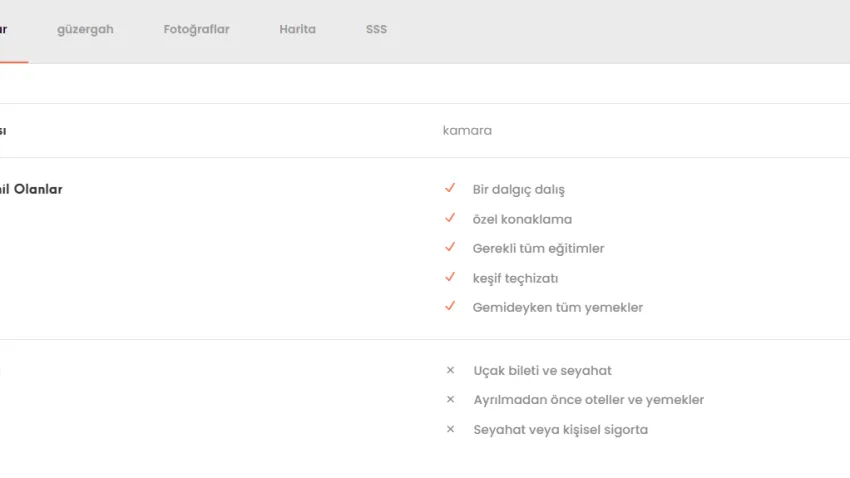The image size is (850, 478).
Task: Click the X icon beside 'Seyahat veya kişisel sigorta'
Action: pos(450,429)
